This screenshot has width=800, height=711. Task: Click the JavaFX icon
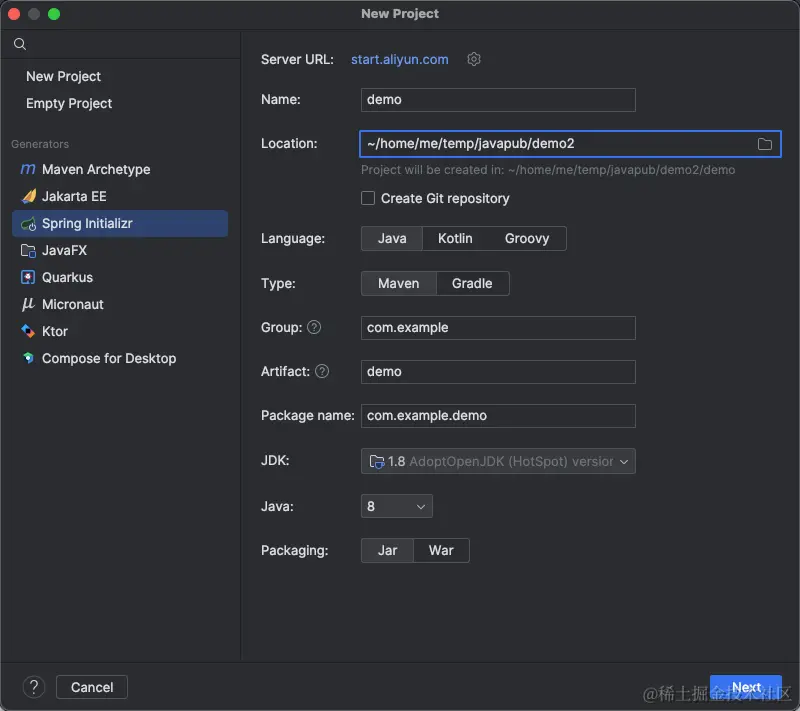pyautogui.click(x=28, y=250)
